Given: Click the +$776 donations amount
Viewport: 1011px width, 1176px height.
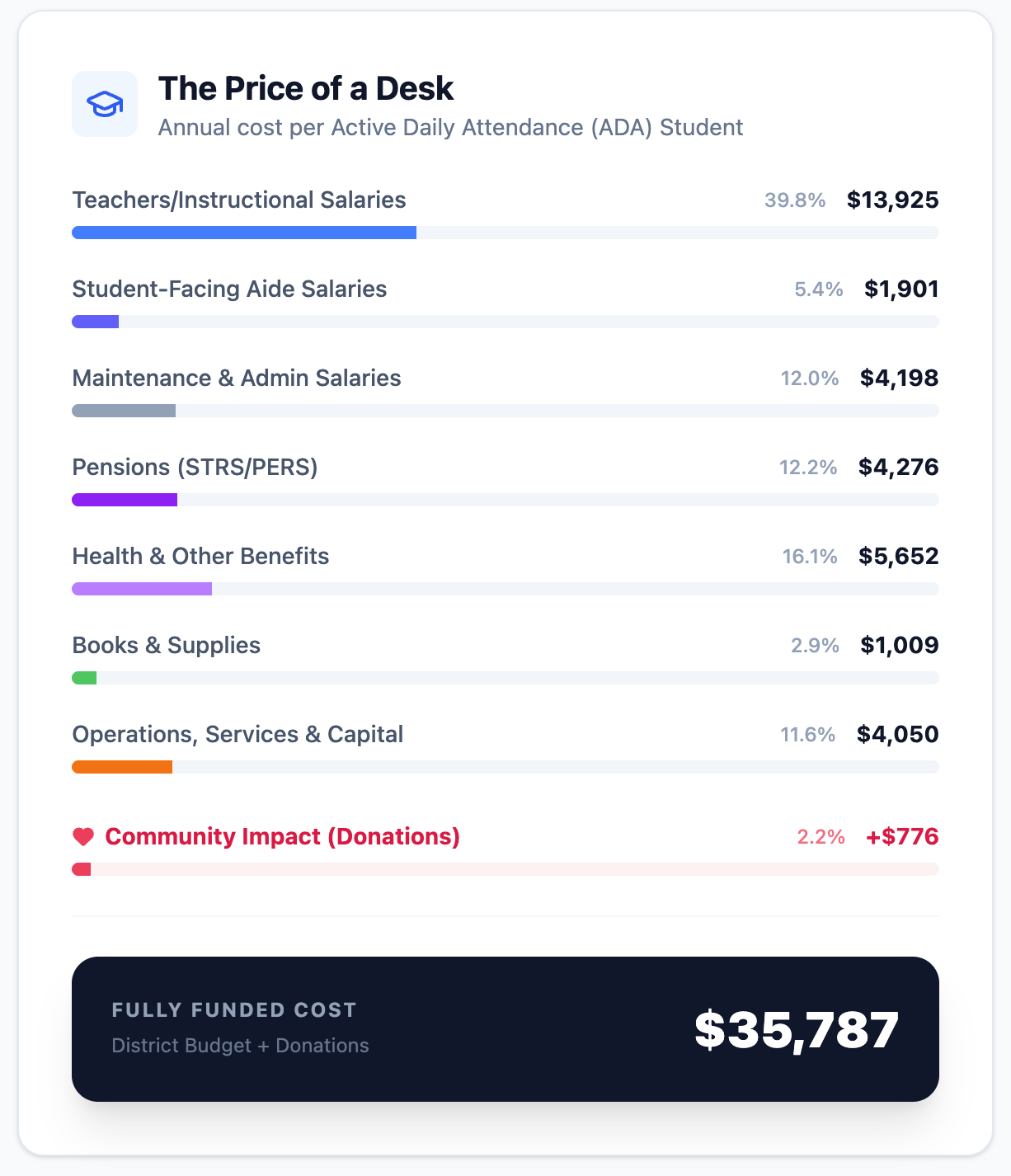Looking at the screenshot, I should tap(901, 836).
